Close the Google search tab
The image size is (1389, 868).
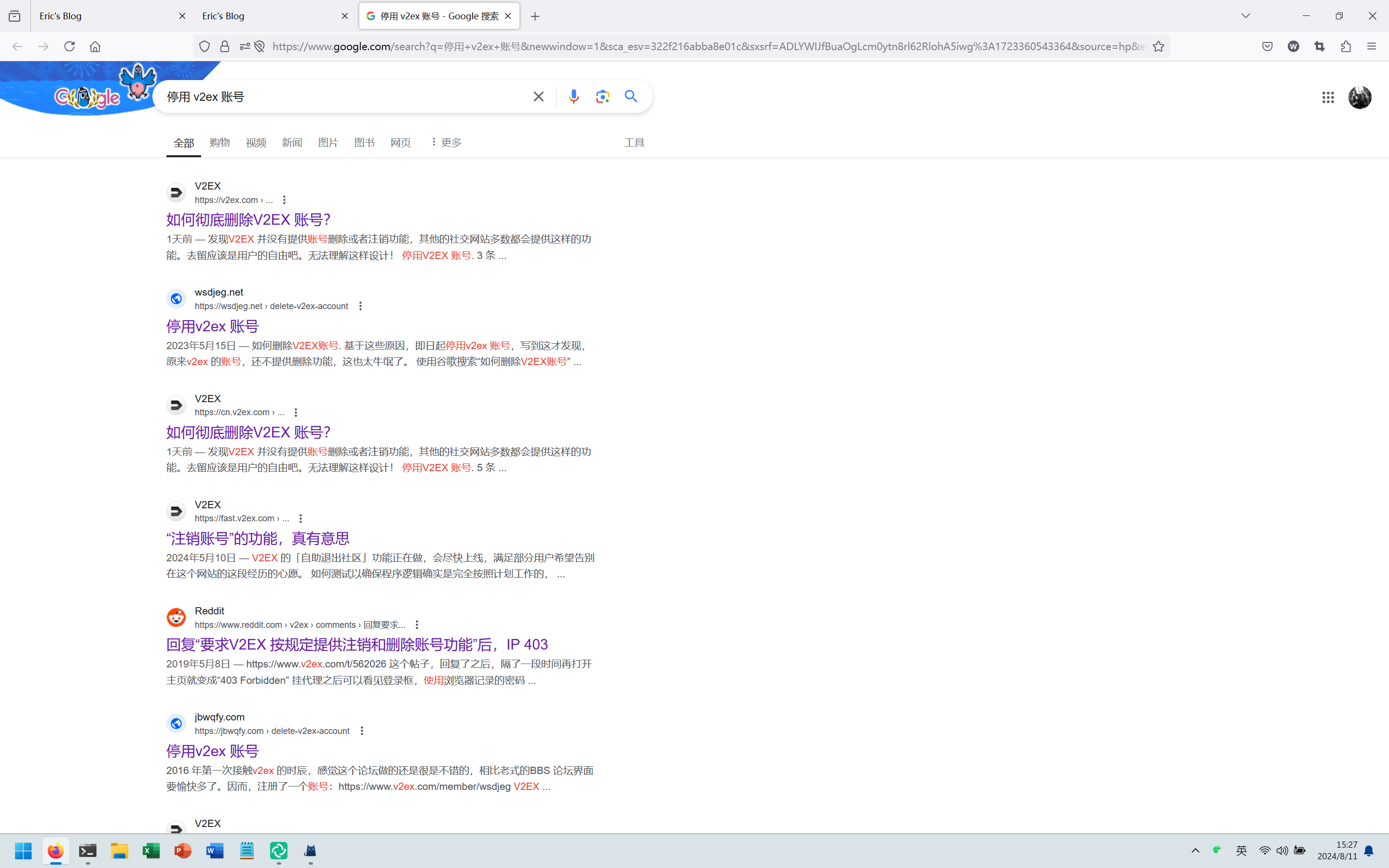tap(508, 16)
